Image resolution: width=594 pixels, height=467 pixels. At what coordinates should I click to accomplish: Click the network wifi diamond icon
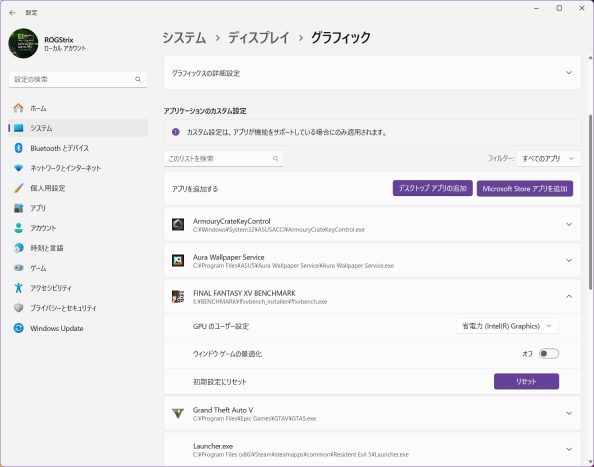(x=19, y=168)
